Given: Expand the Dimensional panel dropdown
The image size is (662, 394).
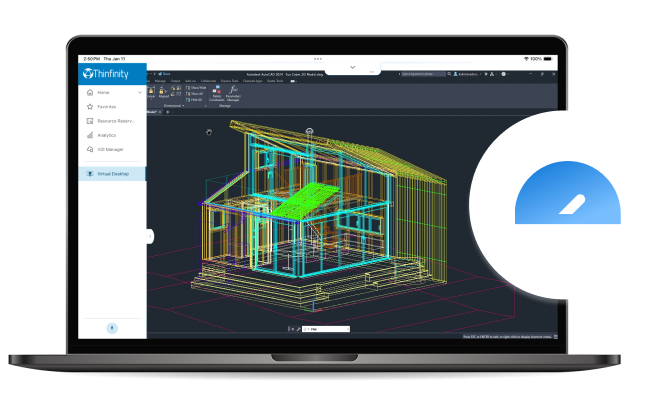Looking at the screenshot, I should point(174,106).
